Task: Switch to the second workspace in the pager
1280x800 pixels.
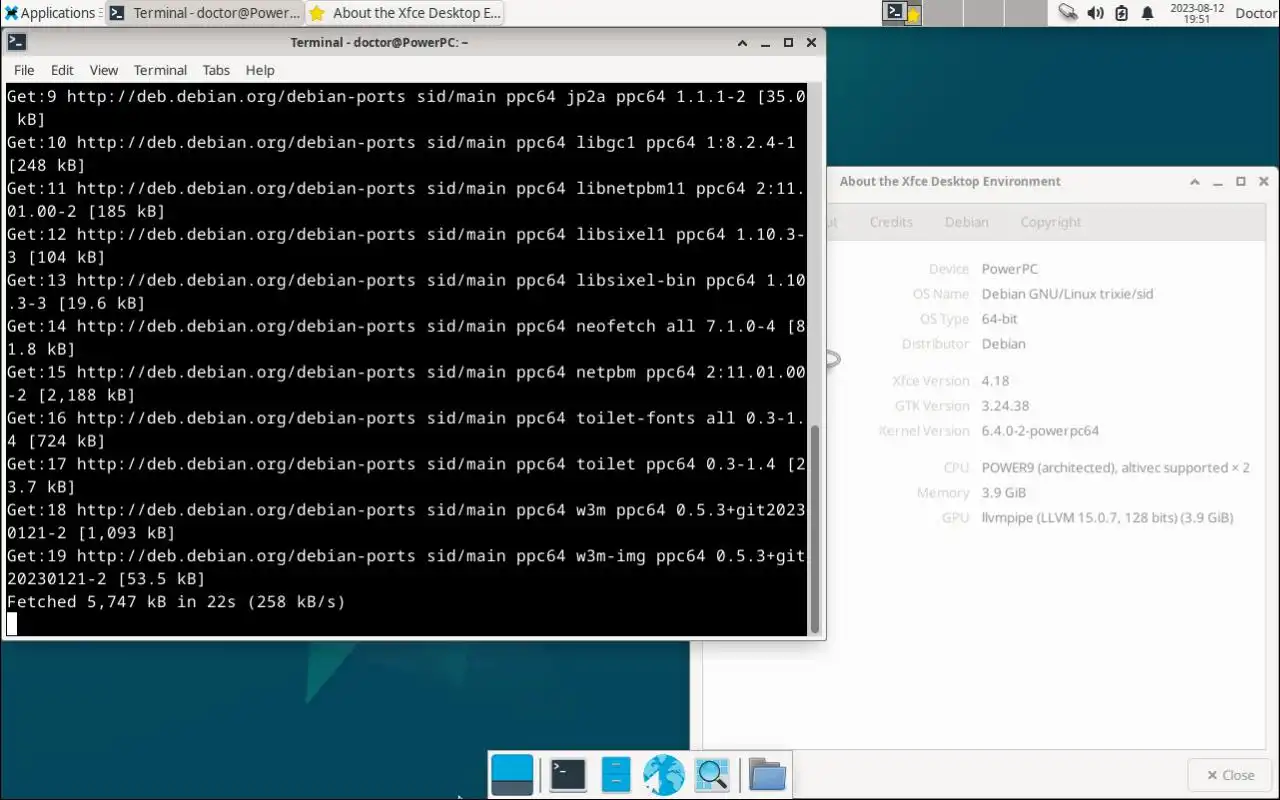Action: 942,13
